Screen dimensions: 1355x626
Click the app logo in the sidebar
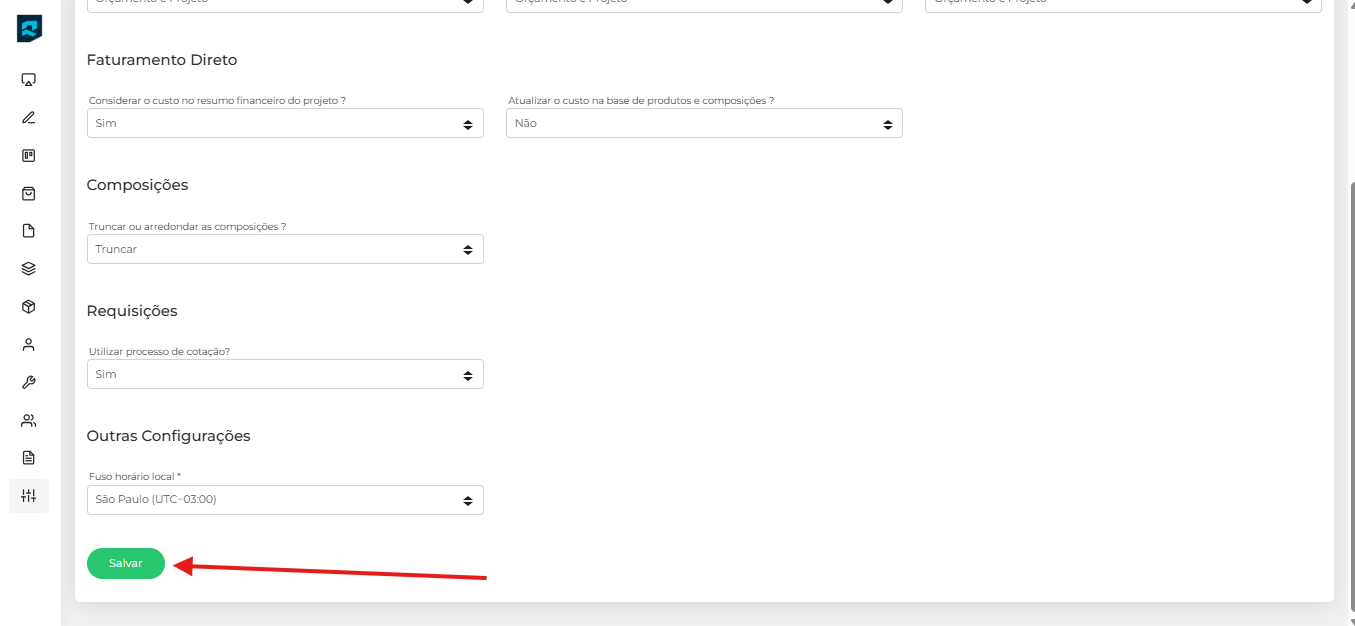pyautogui.click(x=29, y=29)
